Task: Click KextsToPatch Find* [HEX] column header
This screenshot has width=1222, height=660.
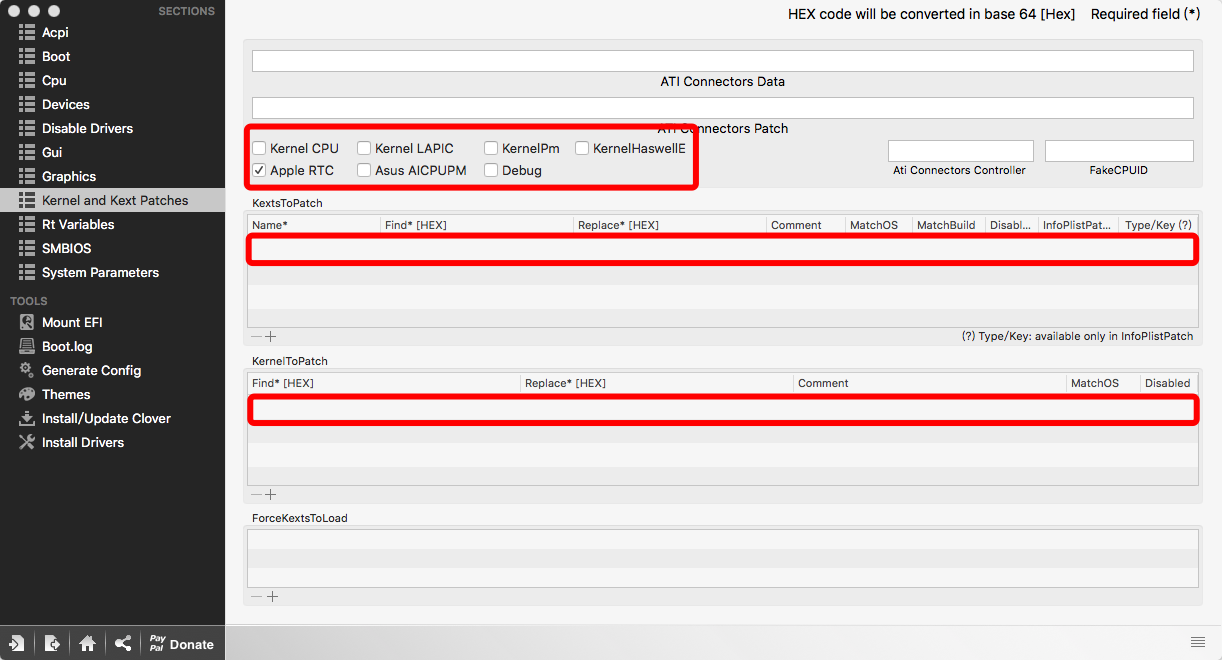Action: pyautogui.click(x=477, y=225)
